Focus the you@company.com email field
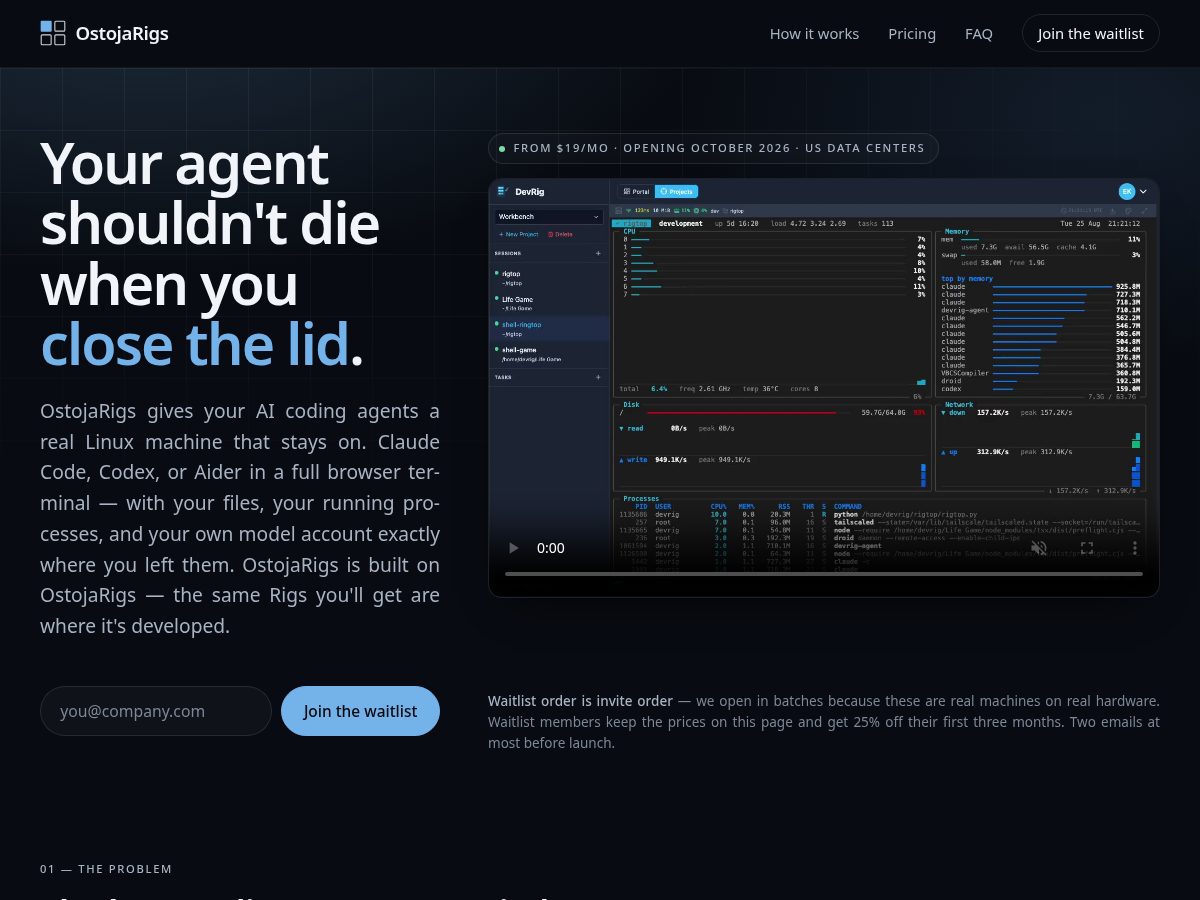This screenshot has height=900, width=1200. pyautogui.click(x=156, y=711)
